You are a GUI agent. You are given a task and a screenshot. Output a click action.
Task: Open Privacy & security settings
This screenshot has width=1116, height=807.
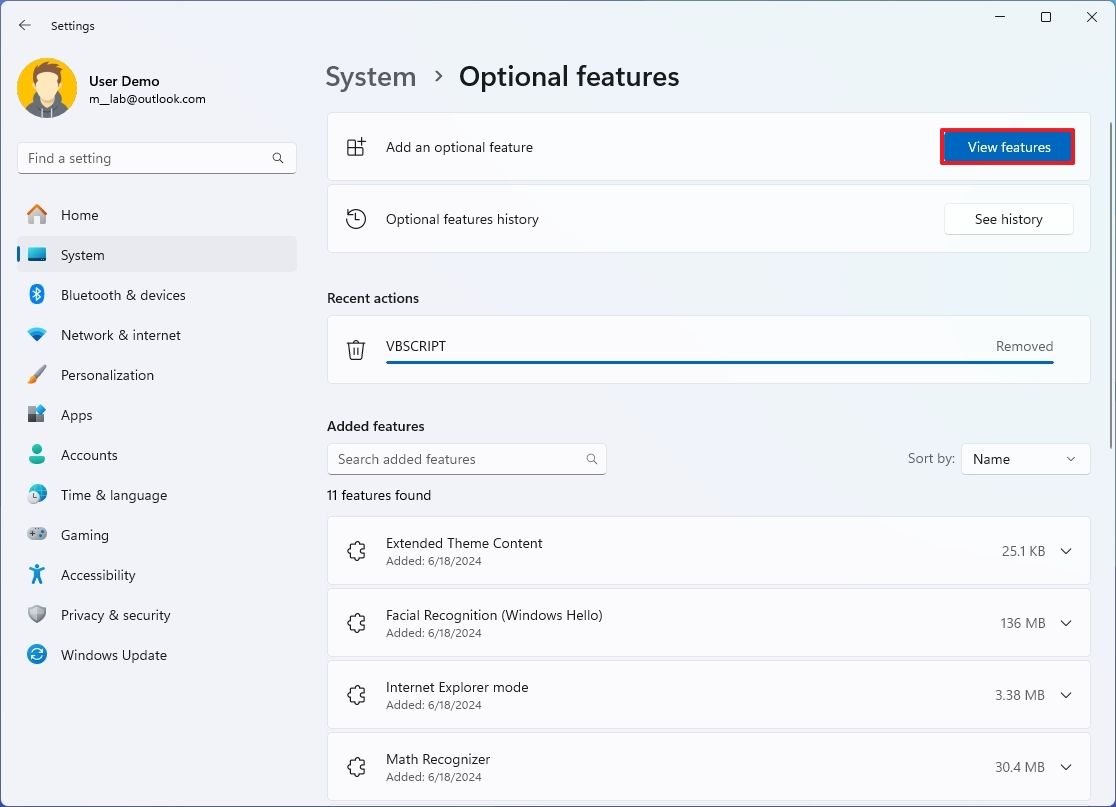(x=115, y=615)
